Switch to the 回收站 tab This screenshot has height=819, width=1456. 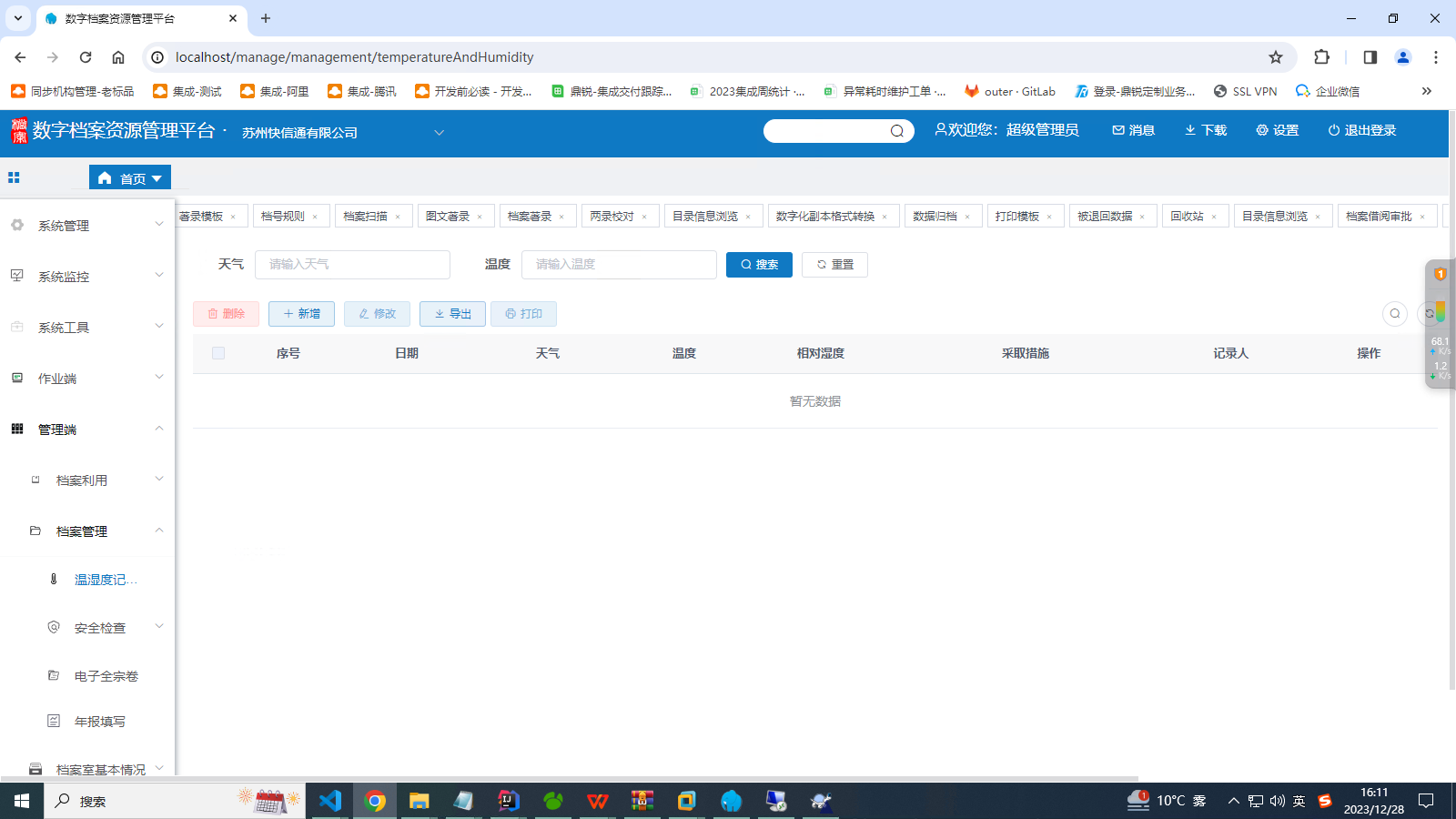1187,217
